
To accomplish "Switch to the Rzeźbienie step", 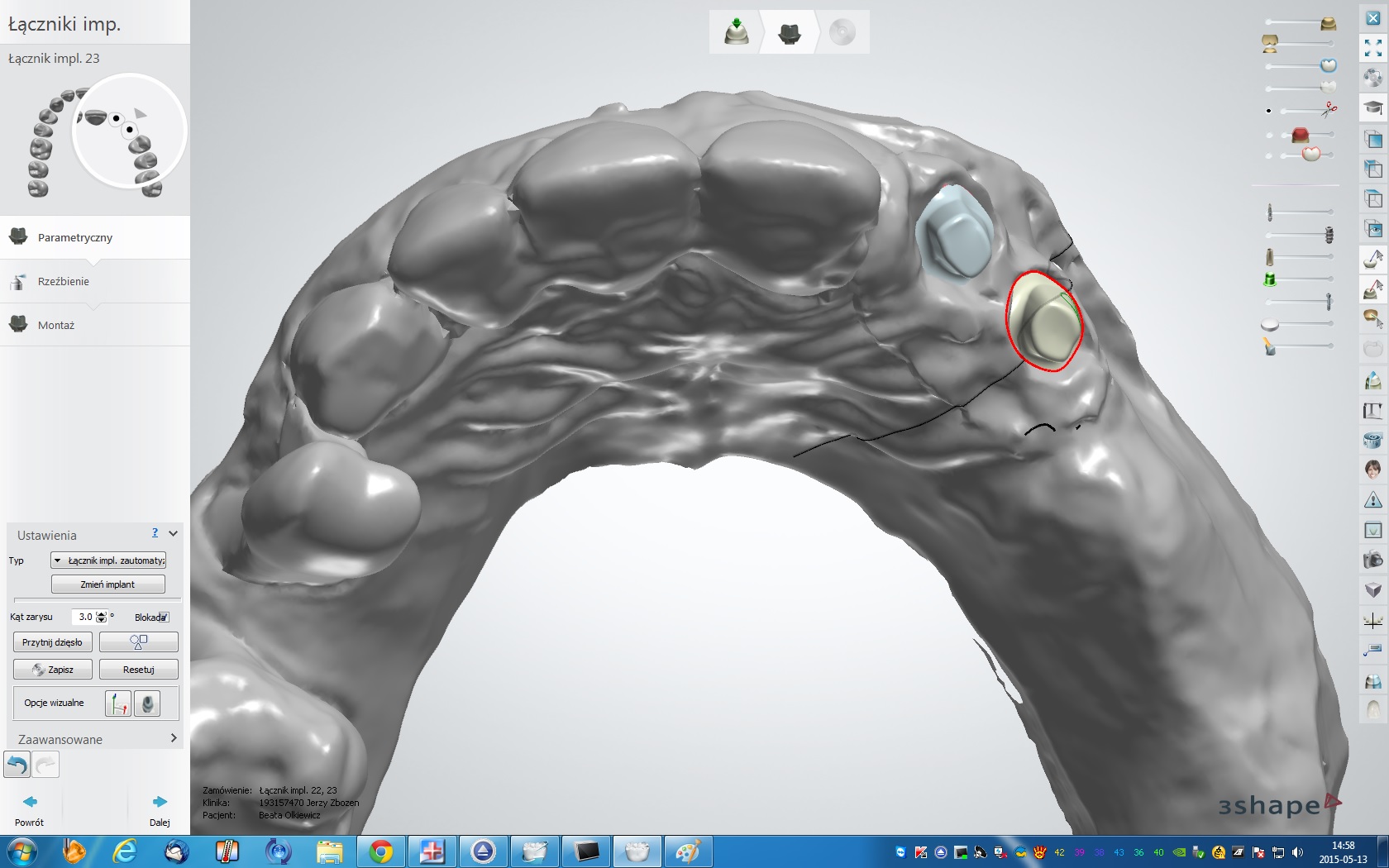I will point(64,281).
